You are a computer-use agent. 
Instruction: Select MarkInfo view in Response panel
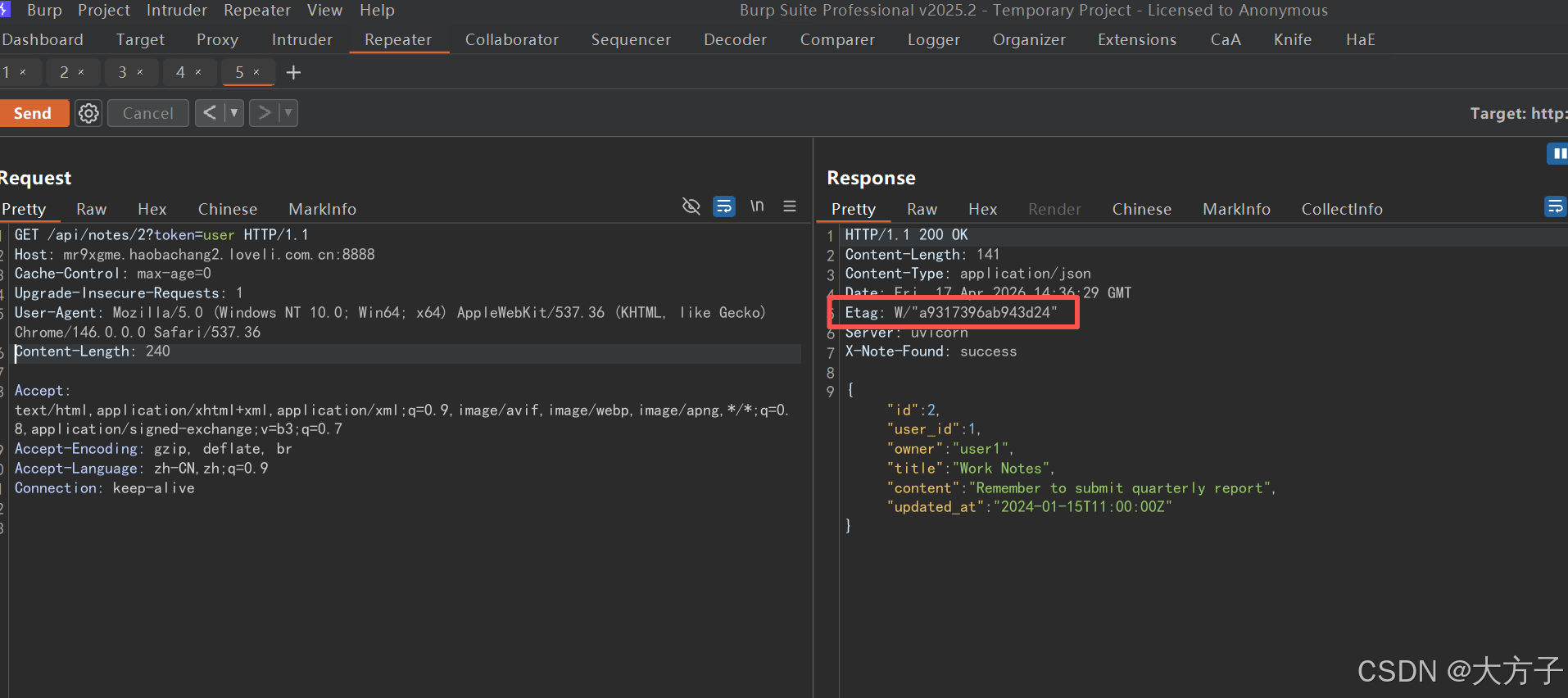click(x=1236, y=209)
